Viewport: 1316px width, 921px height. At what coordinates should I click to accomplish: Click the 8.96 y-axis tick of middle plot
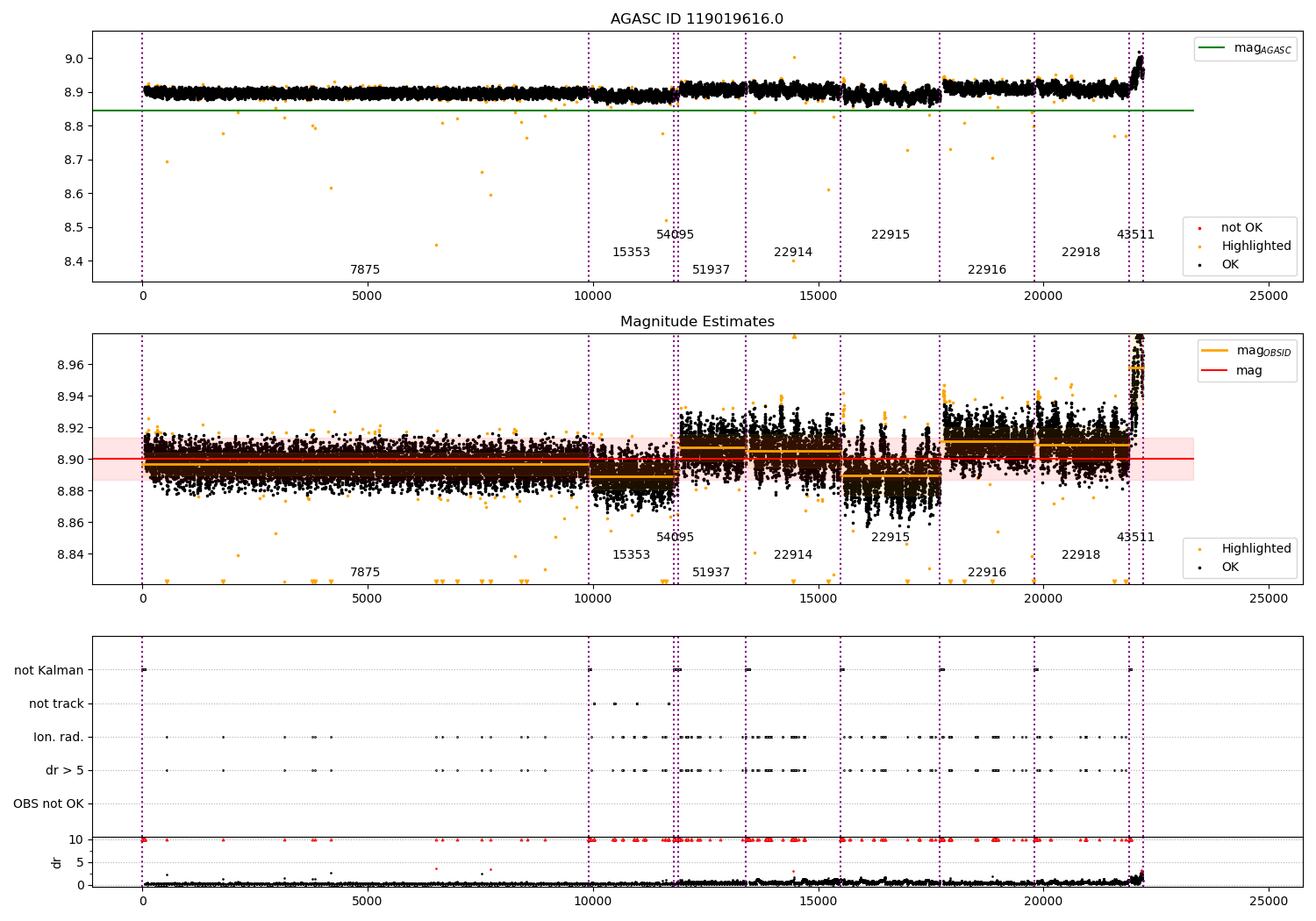coord(70,365)
